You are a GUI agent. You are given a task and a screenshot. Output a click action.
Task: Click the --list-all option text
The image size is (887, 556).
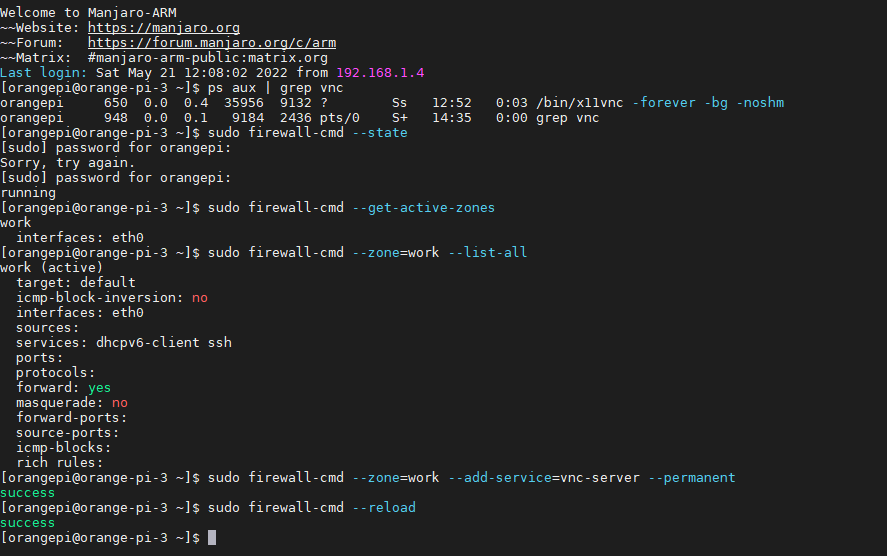pyautogui.click(x=488, y=252)
